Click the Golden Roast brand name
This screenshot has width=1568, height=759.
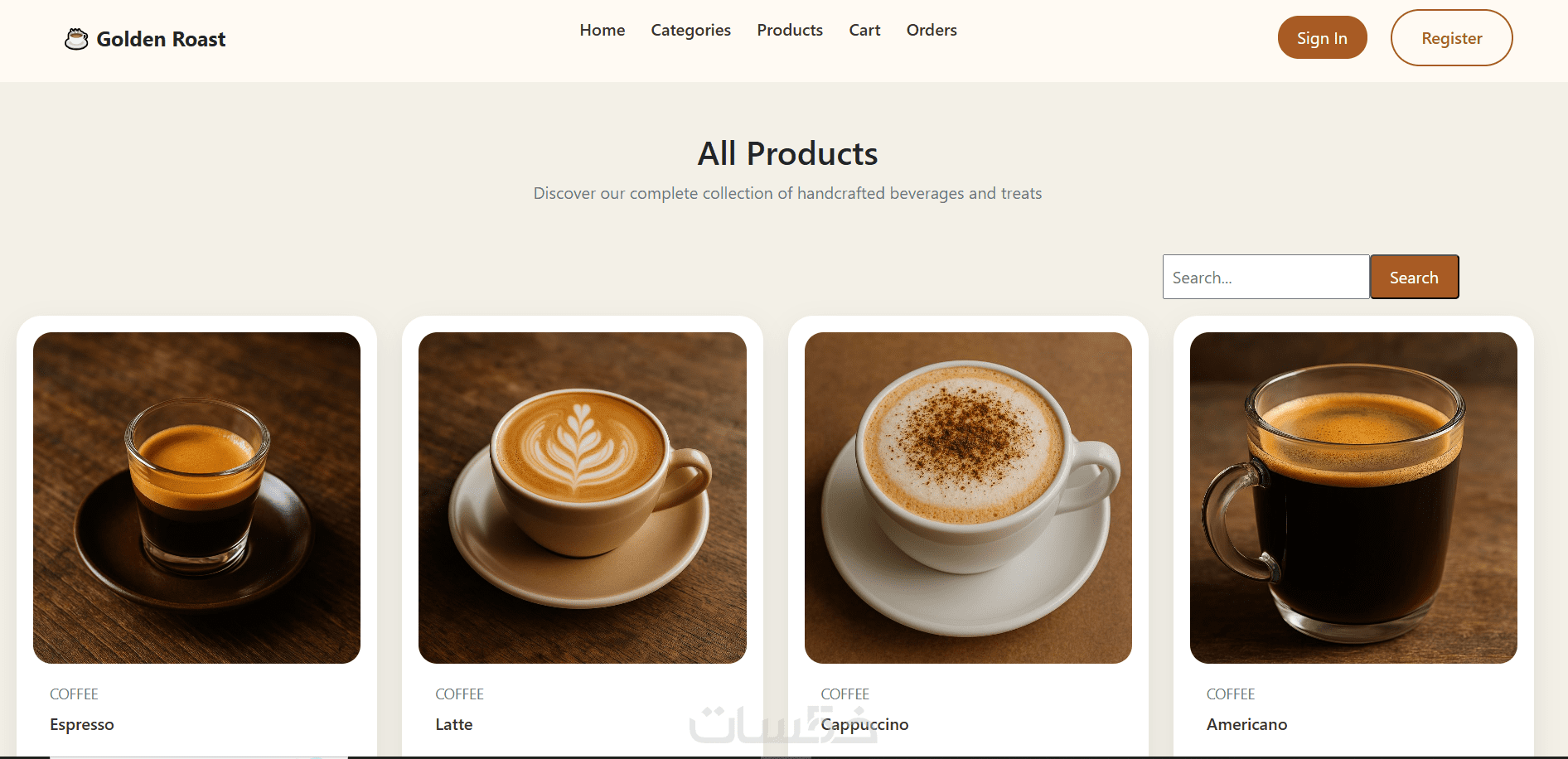pyautogui.click(x=161, y=39)
